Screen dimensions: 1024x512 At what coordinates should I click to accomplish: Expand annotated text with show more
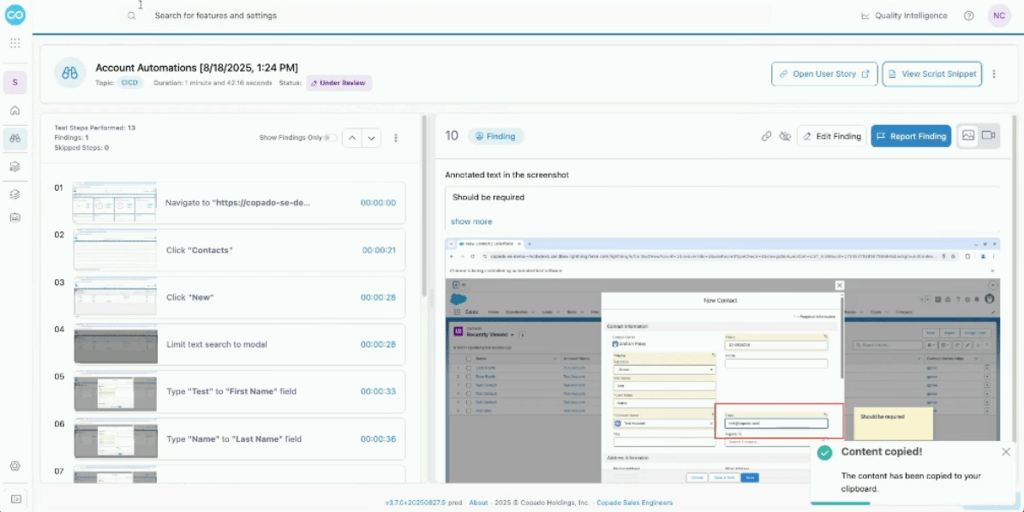point(472,221)
